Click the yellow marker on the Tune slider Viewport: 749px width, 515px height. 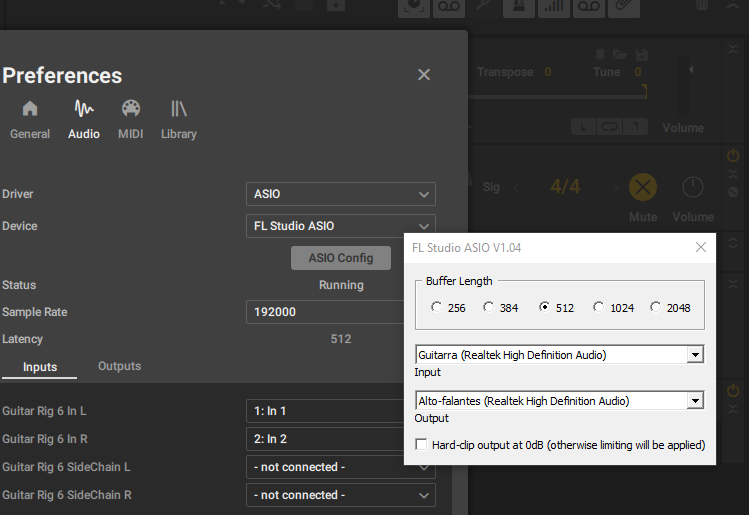pyautogui.click(x=644, y=91)
